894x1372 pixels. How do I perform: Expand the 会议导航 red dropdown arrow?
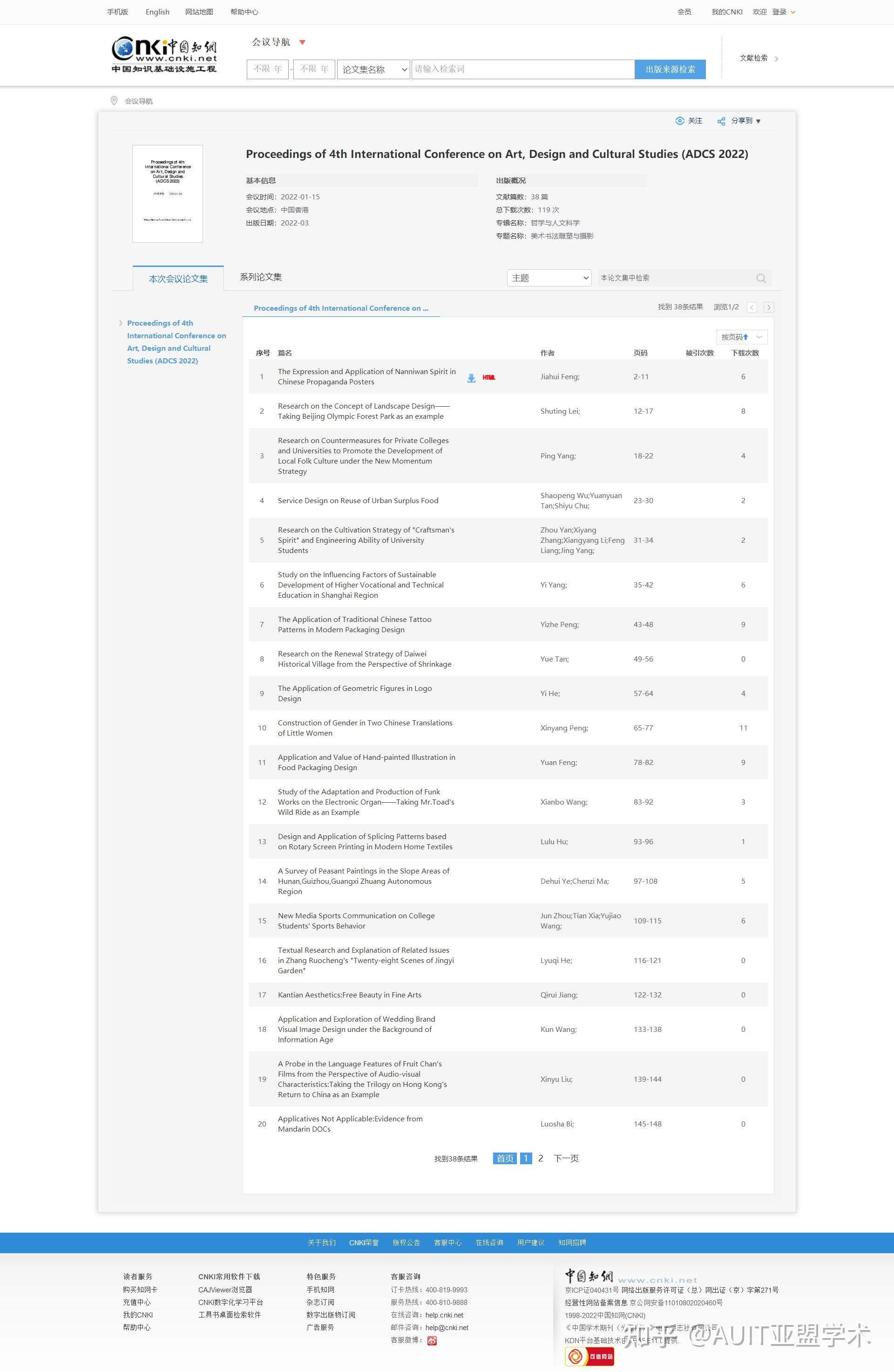302,42
